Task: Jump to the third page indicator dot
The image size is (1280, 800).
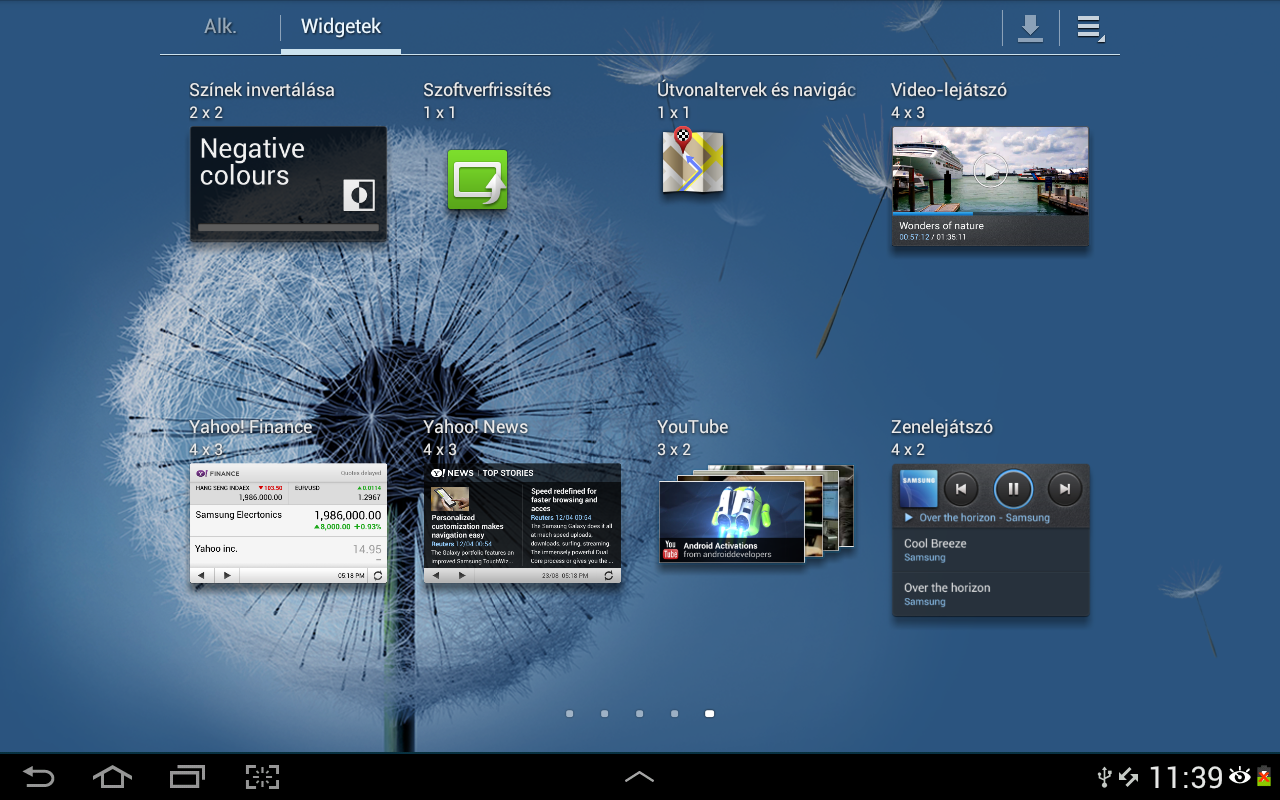Action: click(x=640, y=714)
